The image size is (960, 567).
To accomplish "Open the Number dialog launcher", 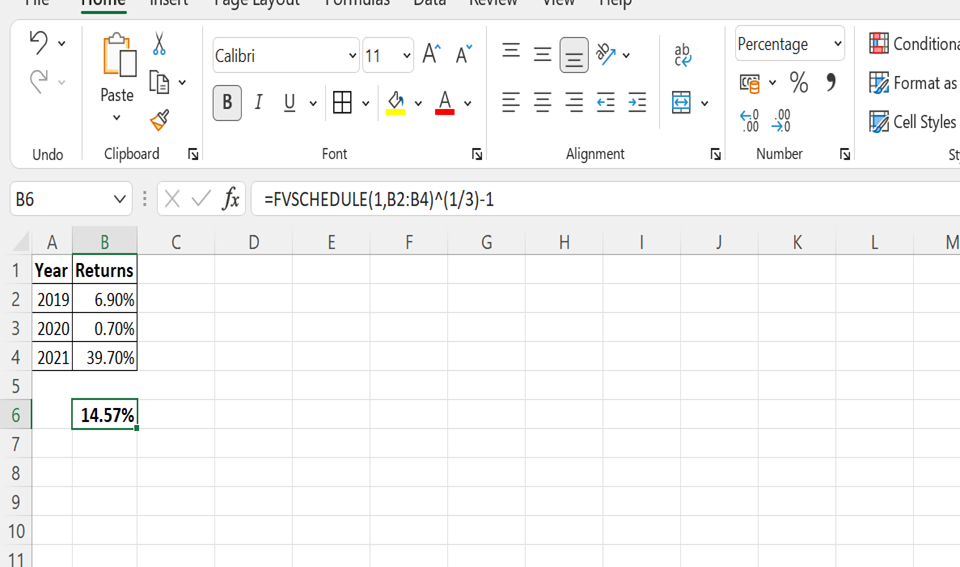I will [845, 154].
